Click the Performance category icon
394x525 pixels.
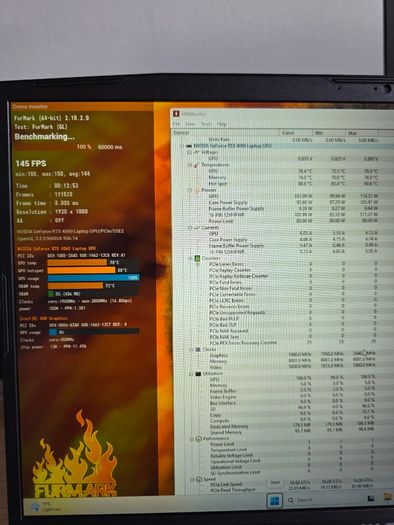tap(199, 439)
